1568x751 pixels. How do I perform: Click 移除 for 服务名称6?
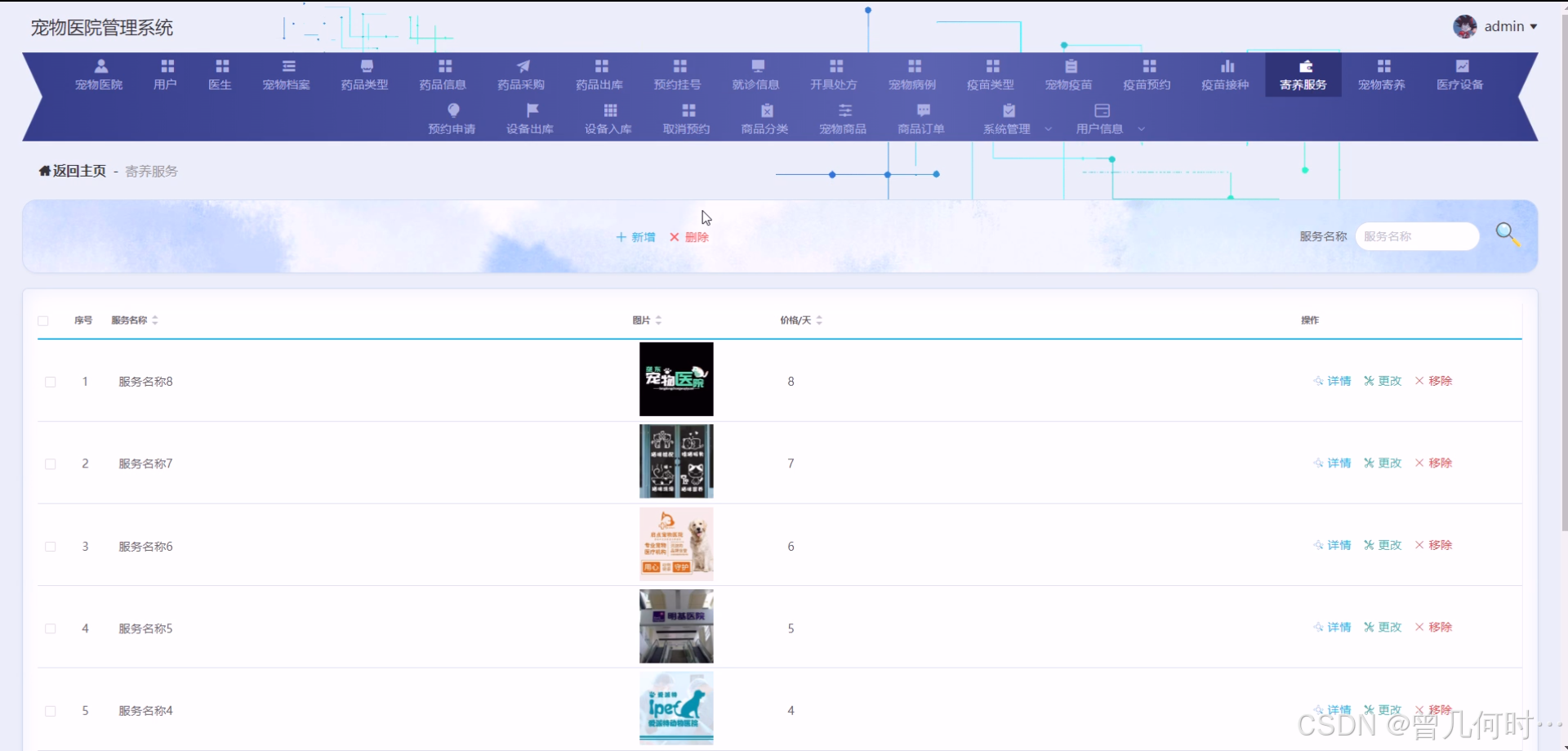(1434, 545)
